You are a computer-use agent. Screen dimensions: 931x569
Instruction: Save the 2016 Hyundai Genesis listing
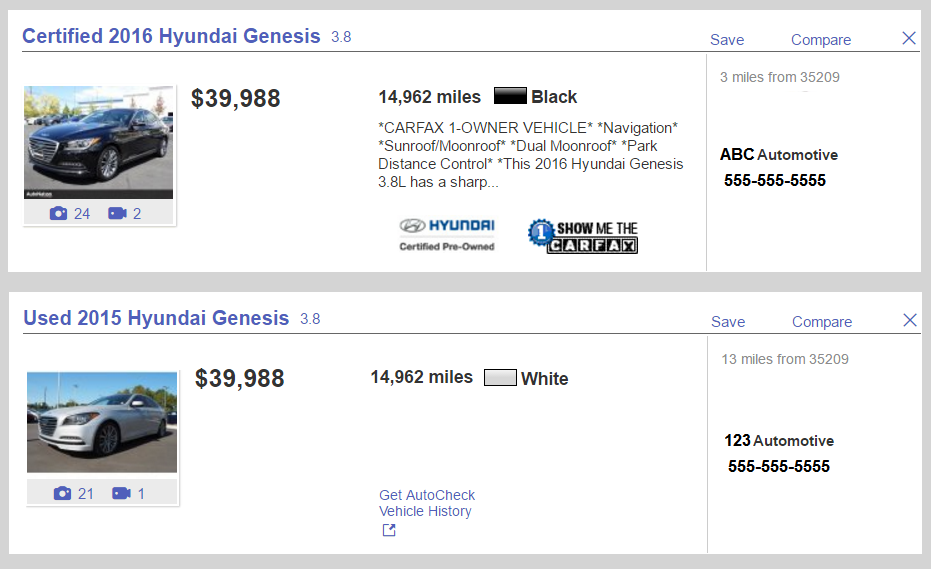click(727, 40)
